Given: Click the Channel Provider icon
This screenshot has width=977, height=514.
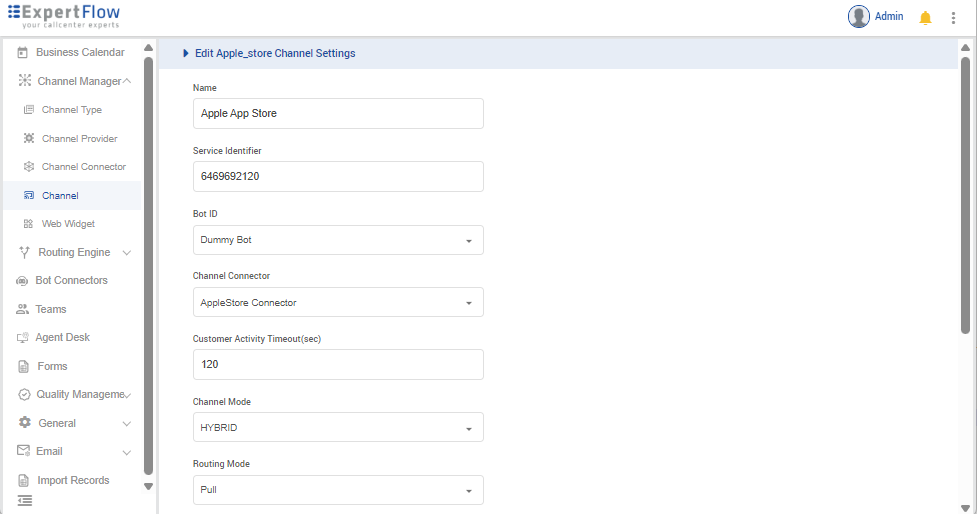Looking at the screenshot, I should pyautogui.click(x=29, y=138).
